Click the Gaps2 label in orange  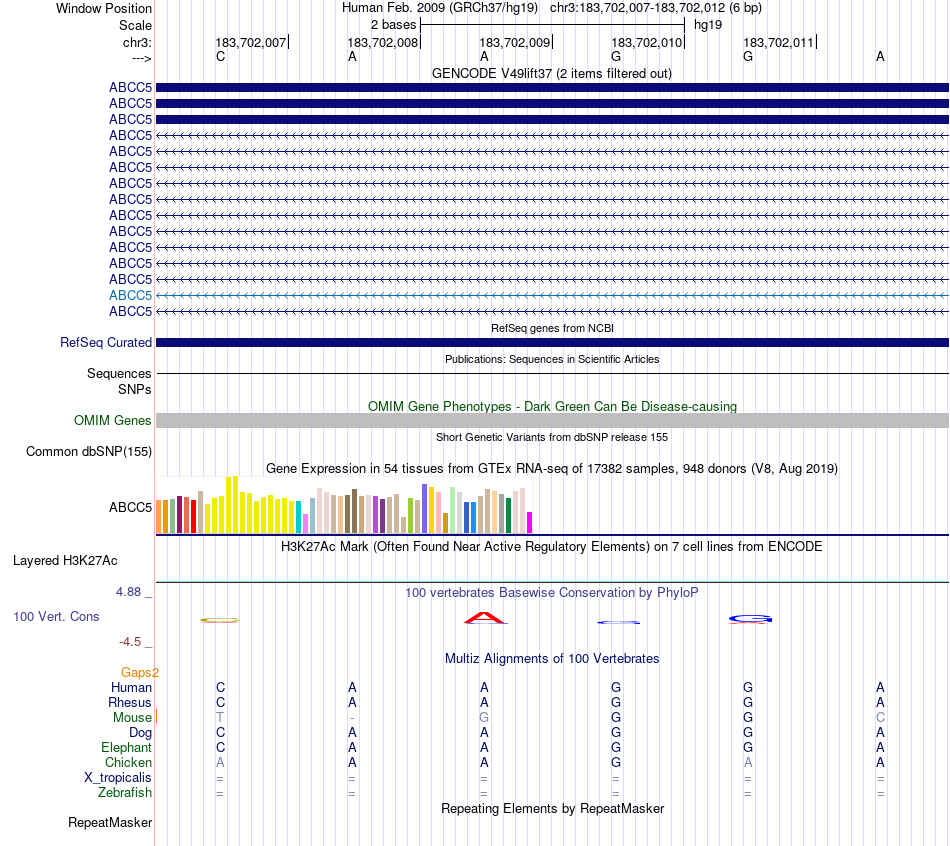(x=140, y=672)
